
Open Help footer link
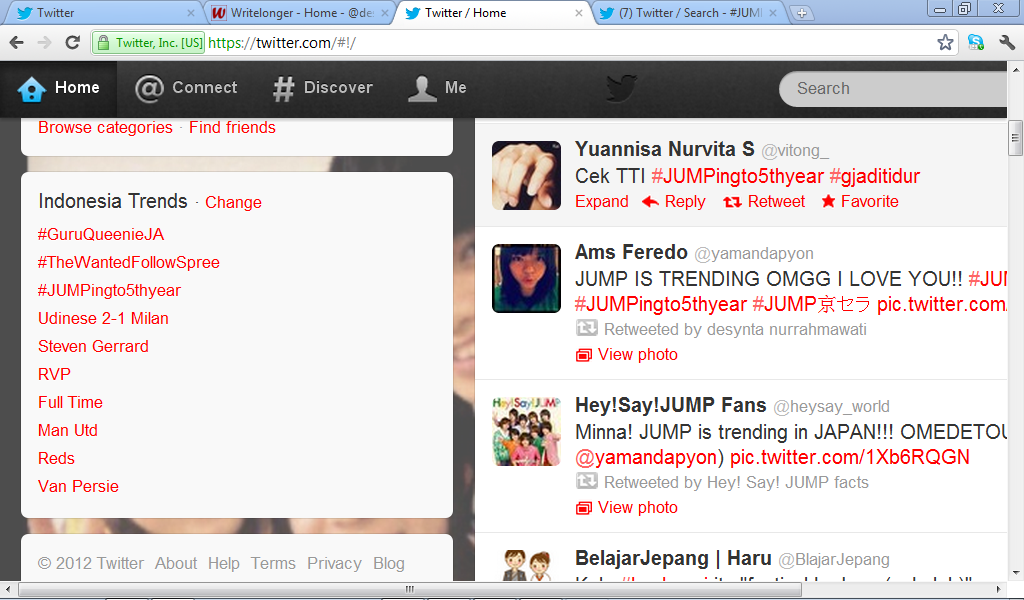223,563
